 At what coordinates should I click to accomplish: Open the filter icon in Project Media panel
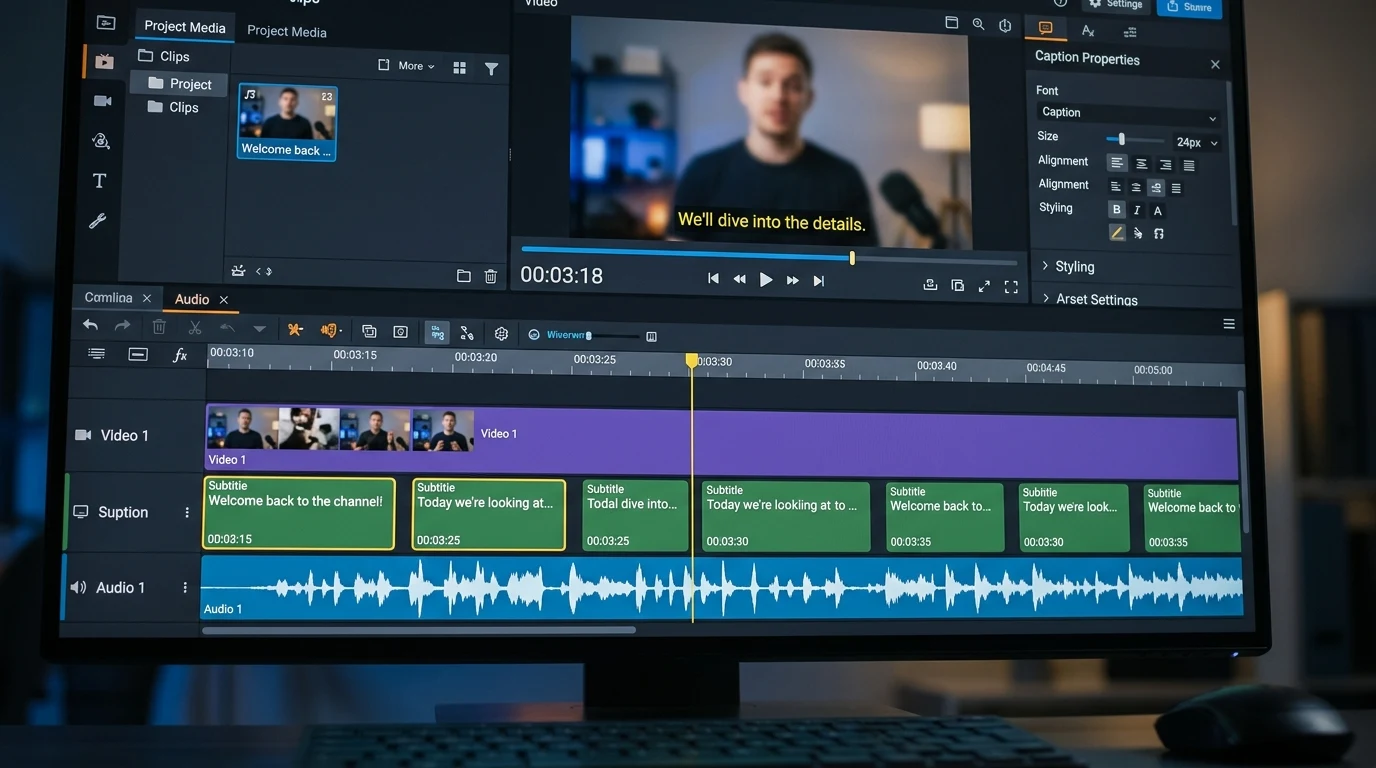point(491,68)
